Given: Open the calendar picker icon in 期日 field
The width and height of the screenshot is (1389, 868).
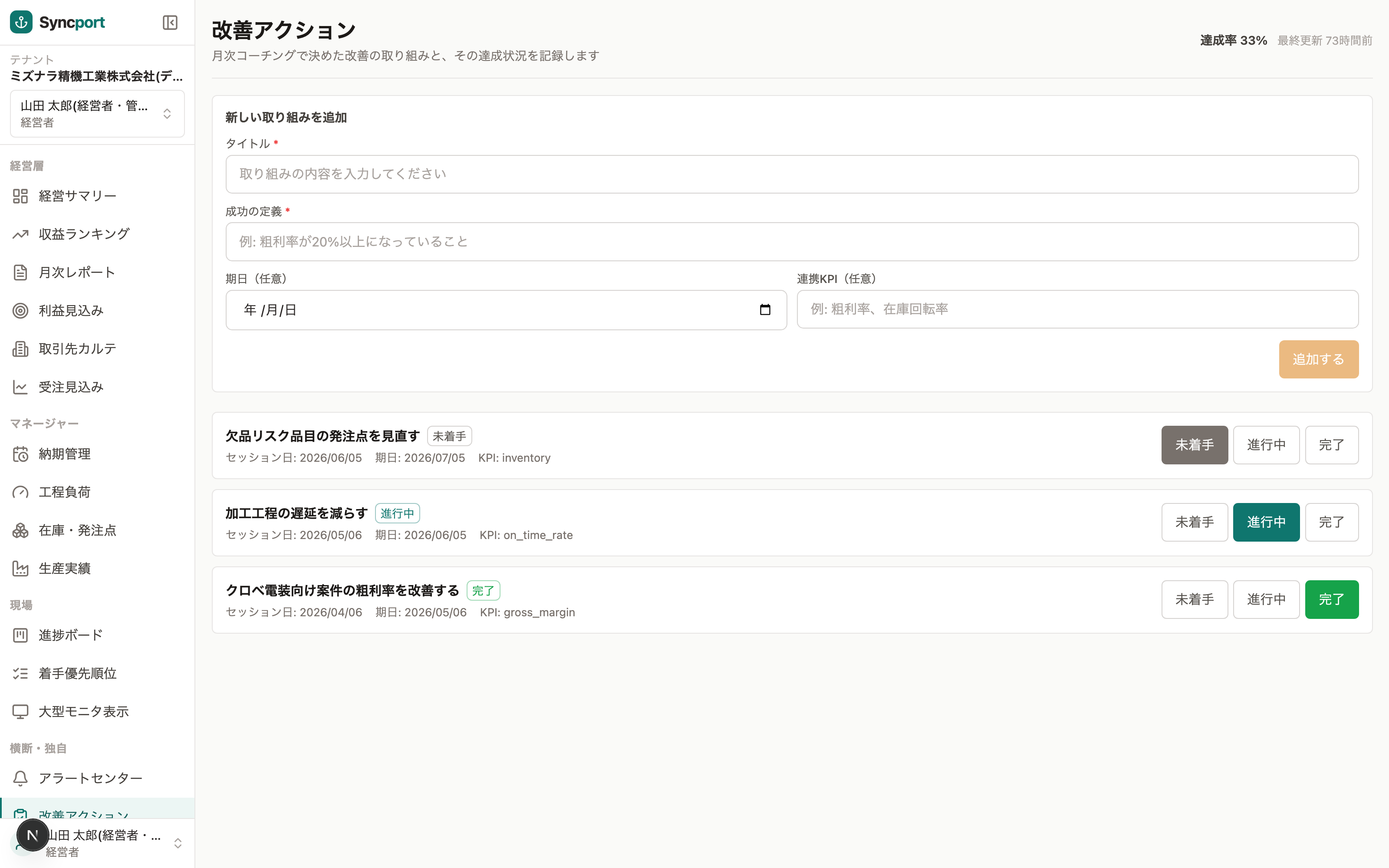Looking at the screenshot, I should click(x=765, y=310).
